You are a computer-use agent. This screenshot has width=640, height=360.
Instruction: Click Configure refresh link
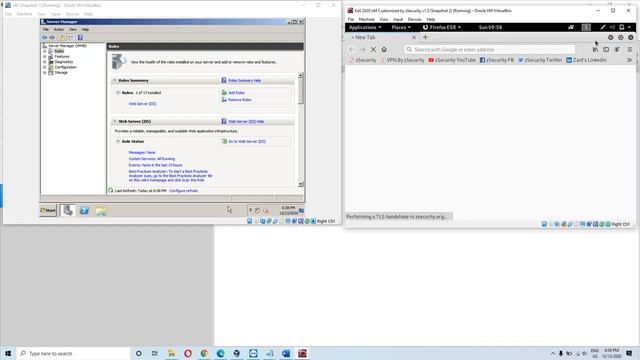pos(183,191)
